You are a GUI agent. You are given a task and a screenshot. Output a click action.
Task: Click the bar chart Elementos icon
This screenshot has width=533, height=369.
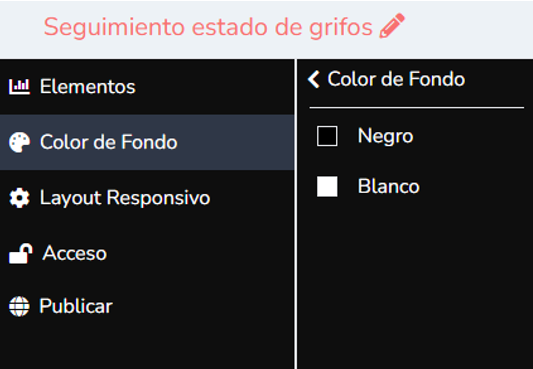click(19, 87)
